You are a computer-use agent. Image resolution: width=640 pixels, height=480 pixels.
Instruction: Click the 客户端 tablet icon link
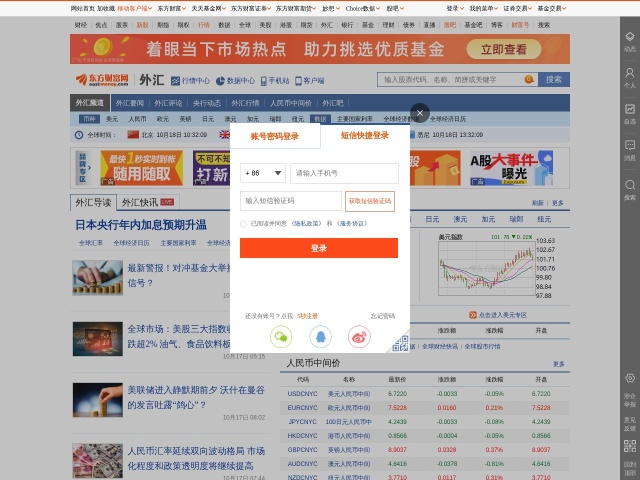coord(310,81)
